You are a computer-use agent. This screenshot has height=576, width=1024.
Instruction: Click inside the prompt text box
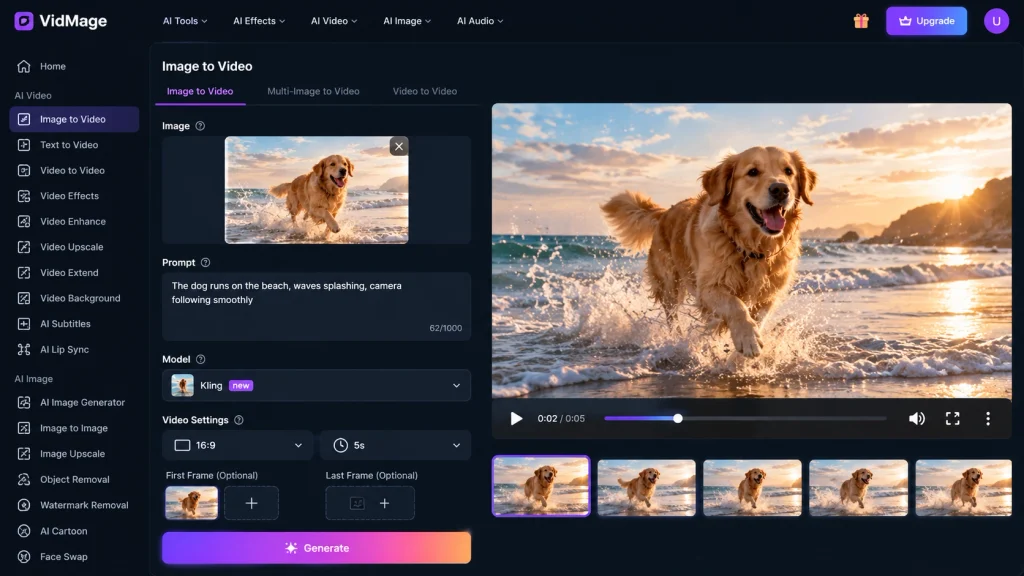tap(316, 306)
